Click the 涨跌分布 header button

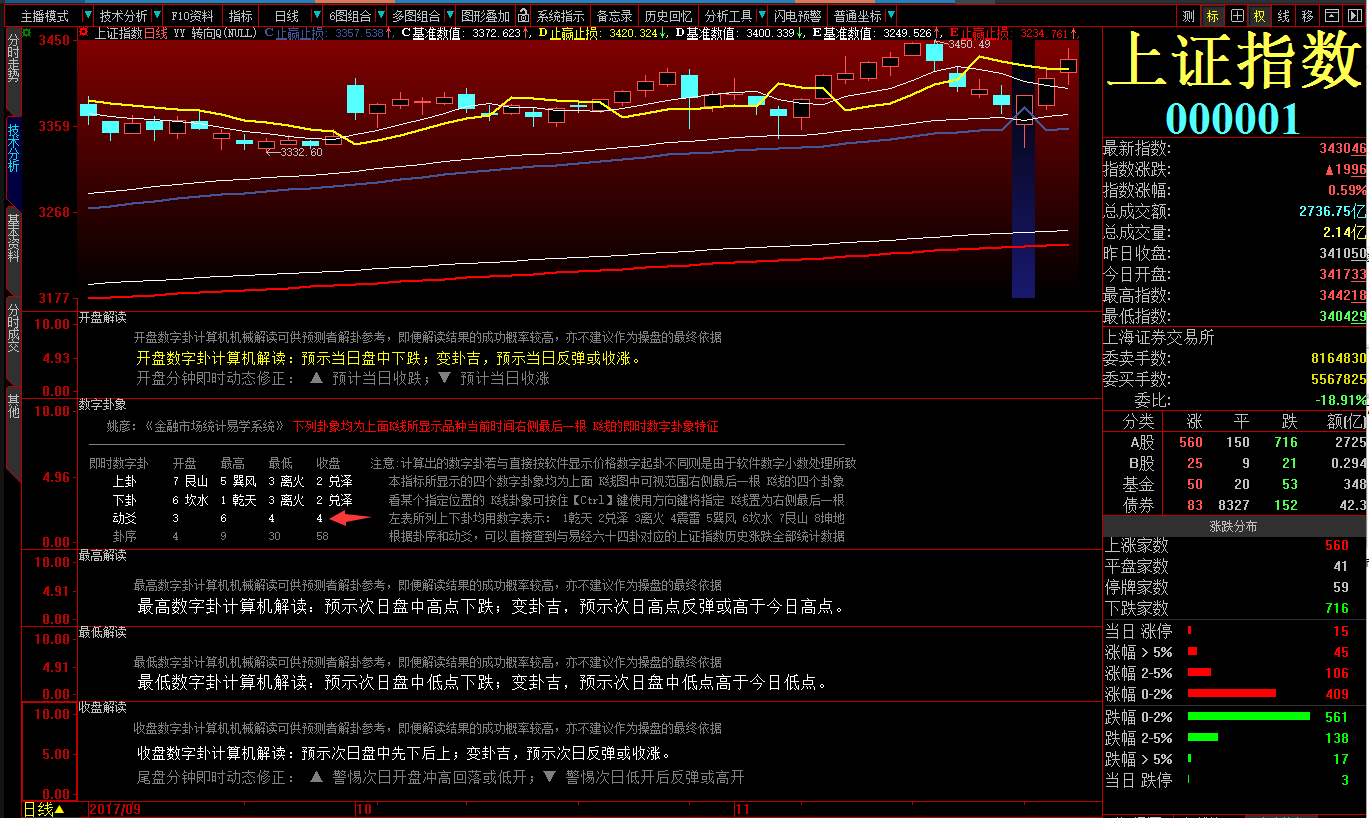pos(1235,526)
